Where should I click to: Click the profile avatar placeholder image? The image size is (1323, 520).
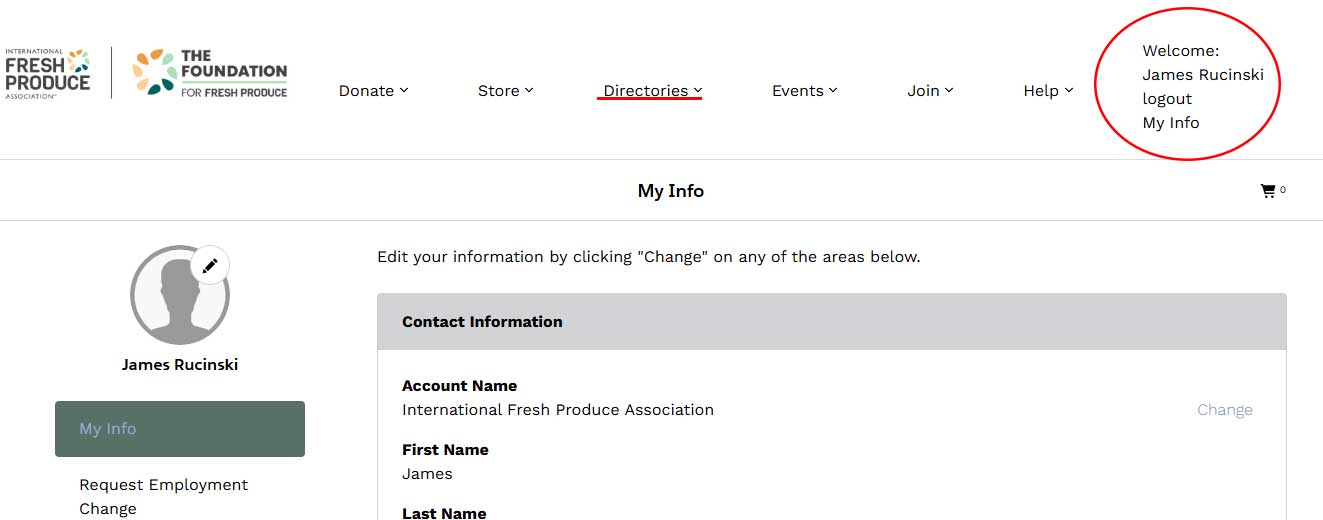[180, 295]
